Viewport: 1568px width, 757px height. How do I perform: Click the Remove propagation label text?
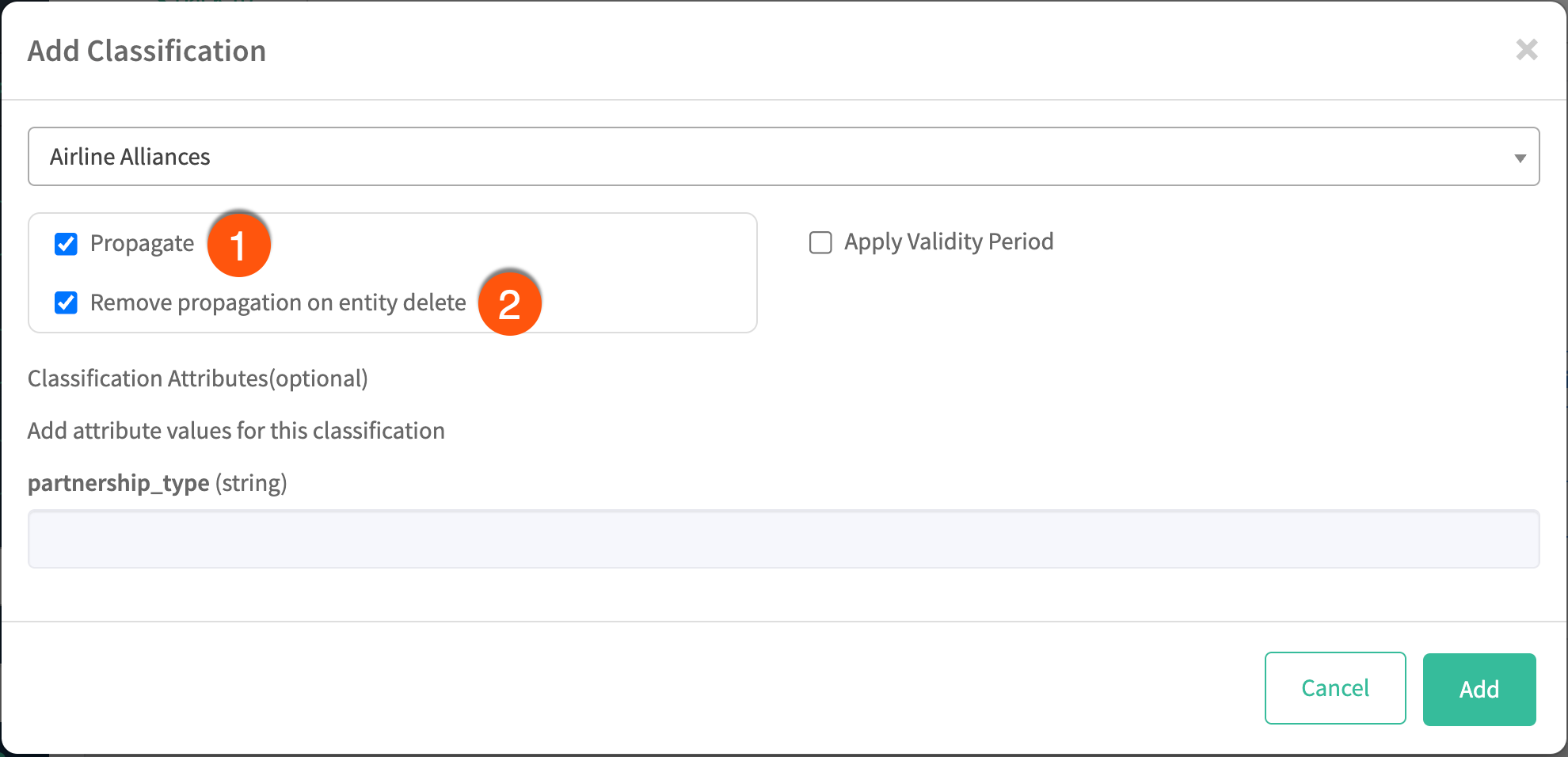click(x=277, y=302)
